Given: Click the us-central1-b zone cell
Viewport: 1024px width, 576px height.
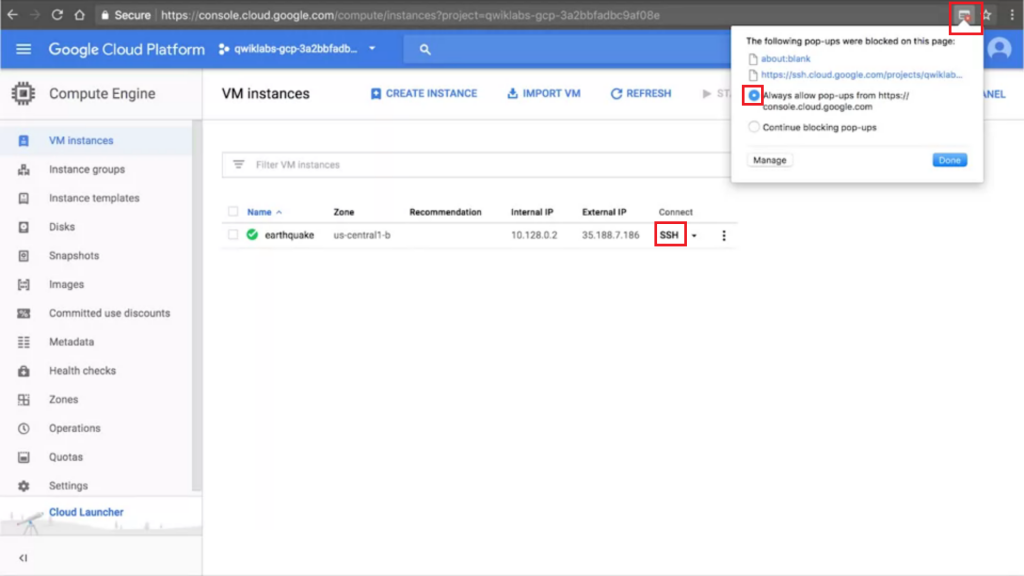Looking at the screenshot, I should (x=362, y=235).
